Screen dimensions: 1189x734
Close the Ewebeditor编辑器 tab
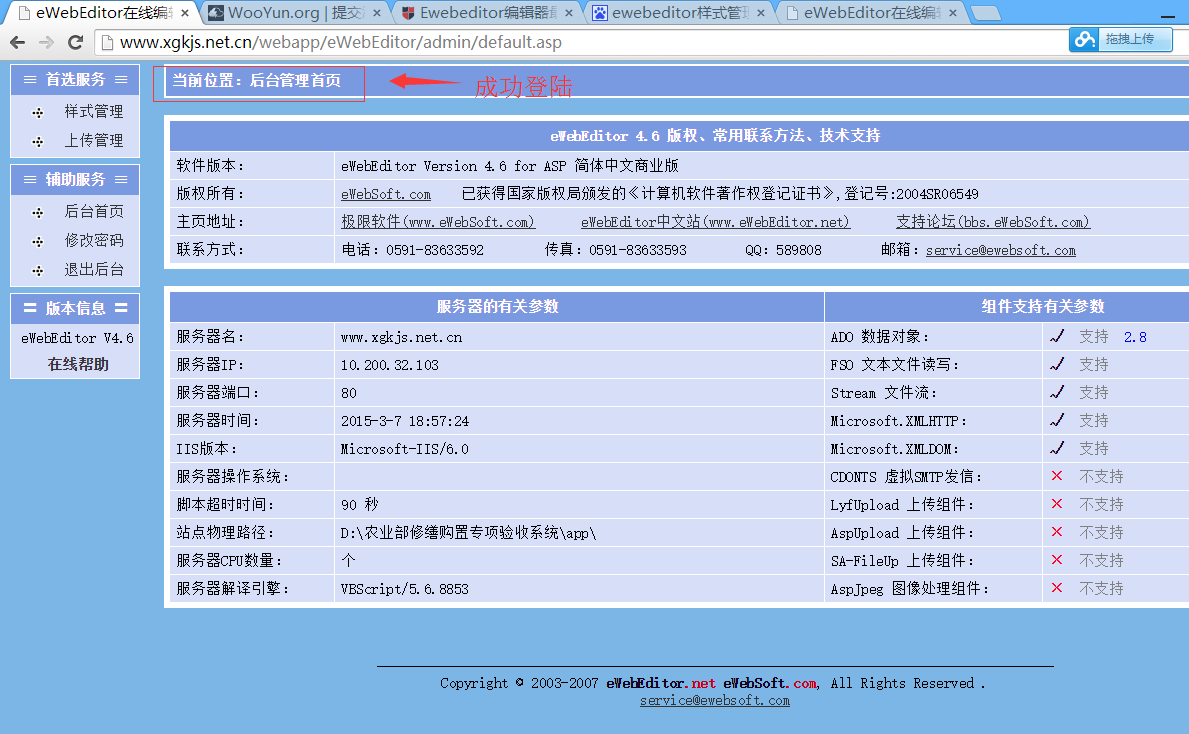pyautogui.click(x=569, y=13)
